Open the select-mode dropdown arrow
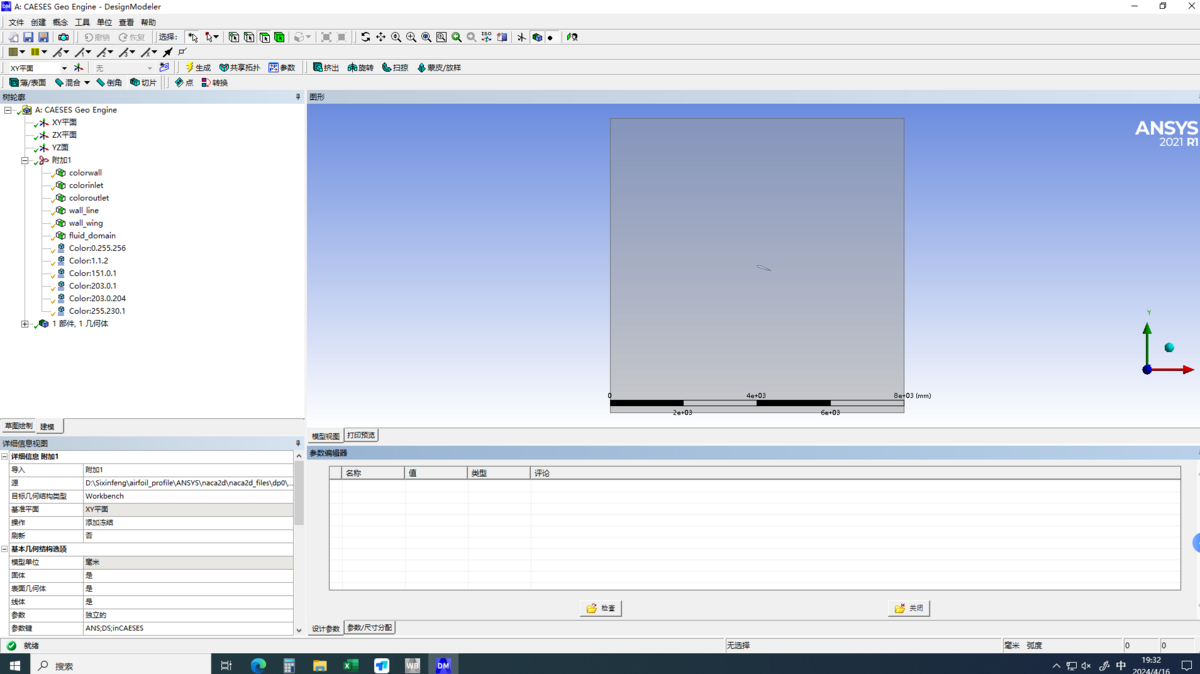1200x674 pixels. tap(216, 37)
